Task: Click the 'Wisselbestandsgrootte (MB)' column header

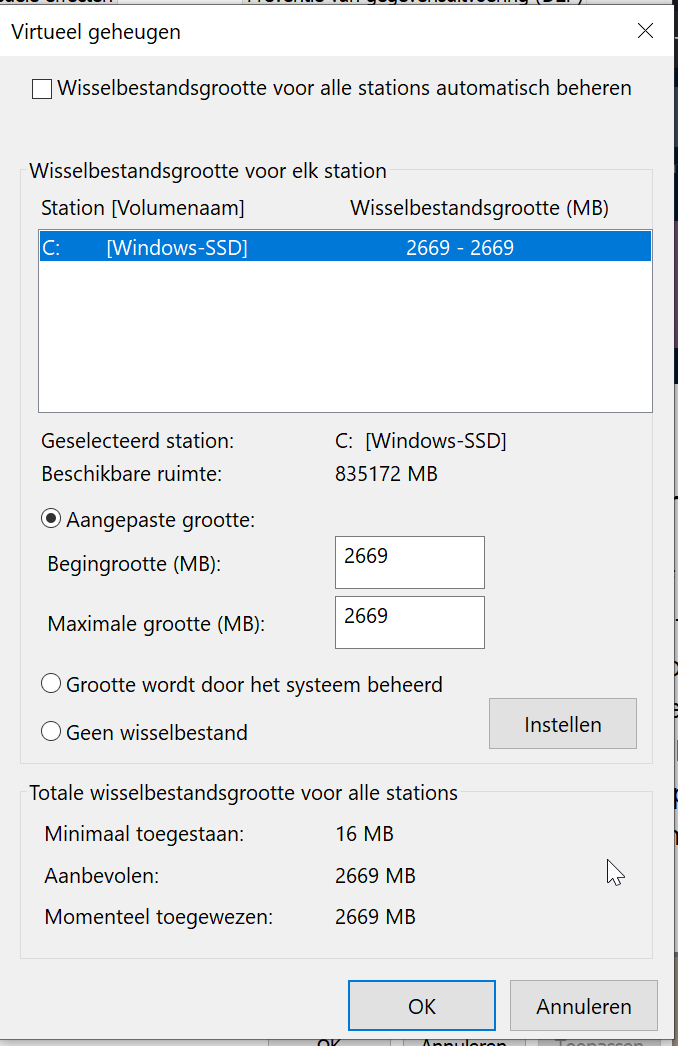Action: (479, 208)
